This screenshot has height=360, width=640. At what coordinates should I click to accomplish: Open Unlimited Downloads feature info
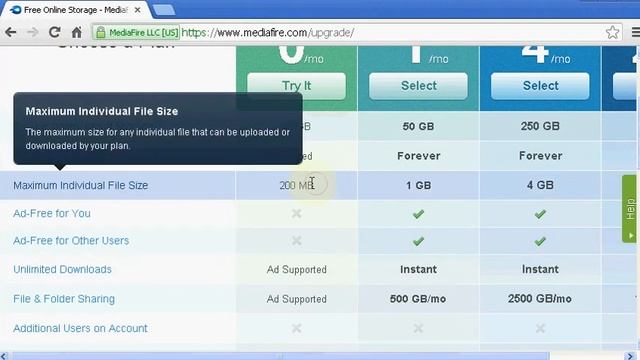(62, 269)
